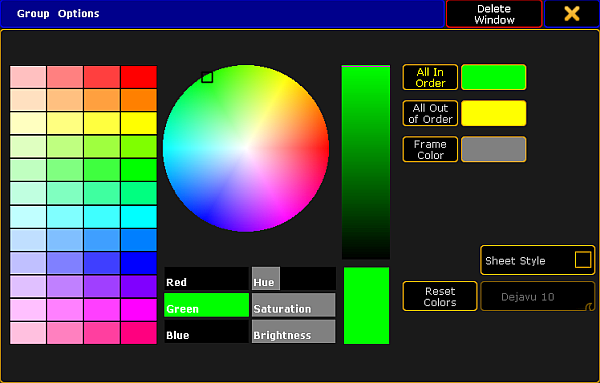
Task: Open the Dejavu 10 font selector
Action: coord(538,297)
